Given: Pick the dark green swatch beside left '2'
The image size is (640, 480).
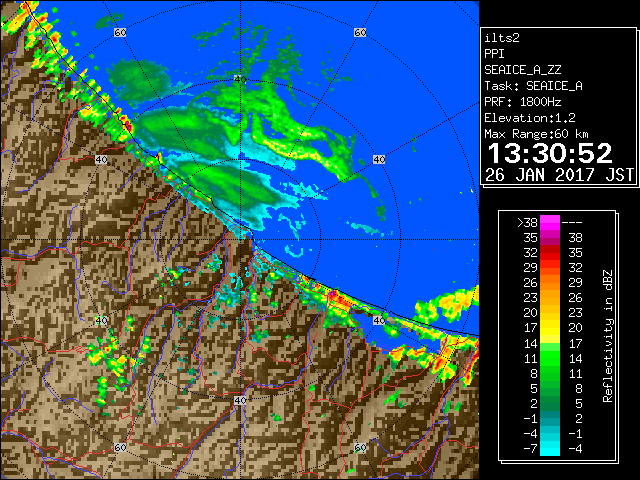Looking at the screenshot, I should pos(550,403).
